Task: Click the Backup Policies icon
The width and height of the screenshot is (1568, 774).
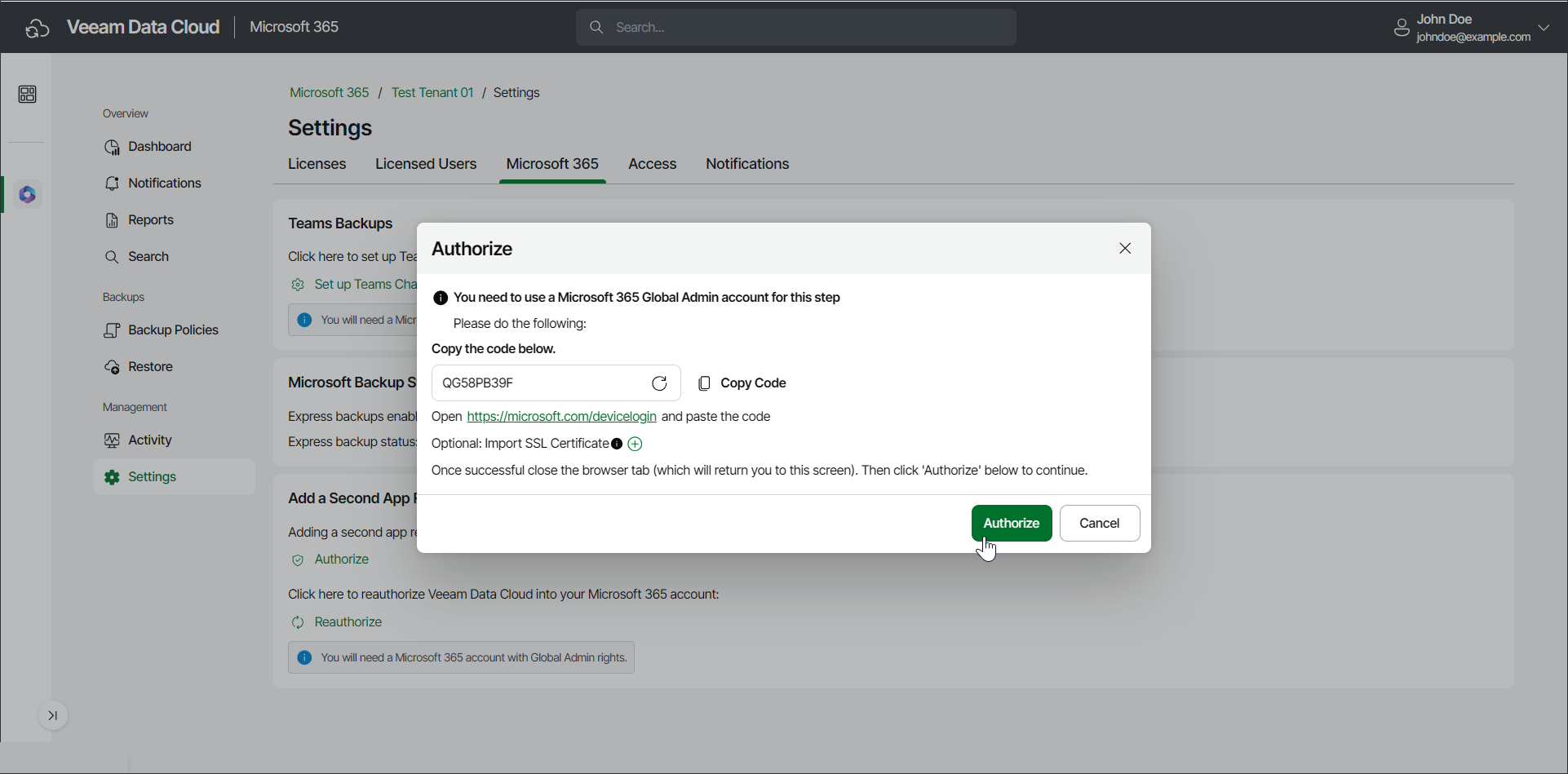Action: (112, 330)
